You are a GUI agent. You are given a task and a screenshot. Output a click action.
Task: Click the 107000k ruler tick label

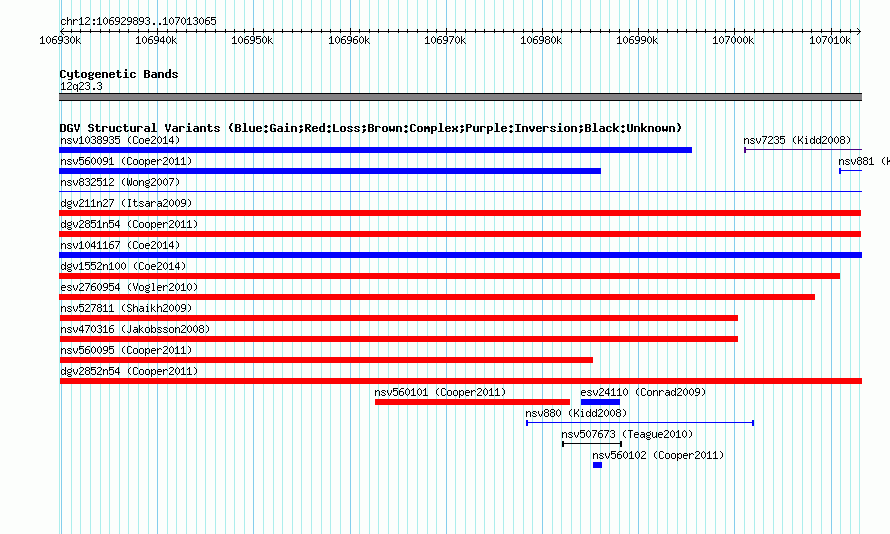click(733, 40)
